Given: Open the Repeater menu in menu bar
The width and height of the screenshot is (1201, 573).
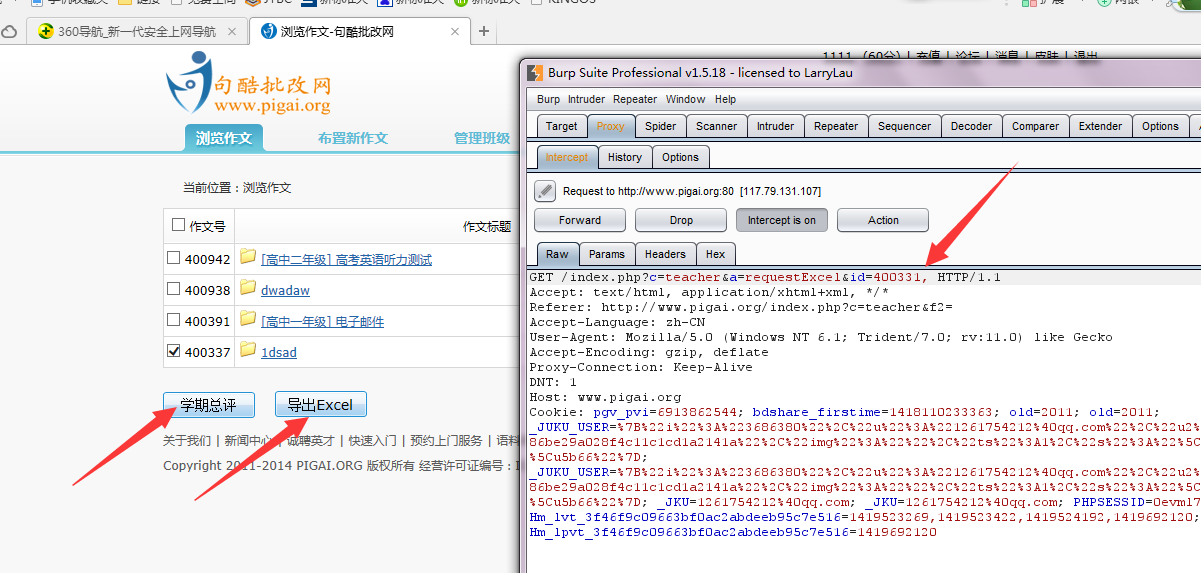Looking at the screenshot, I should click(x=635, y=99).
